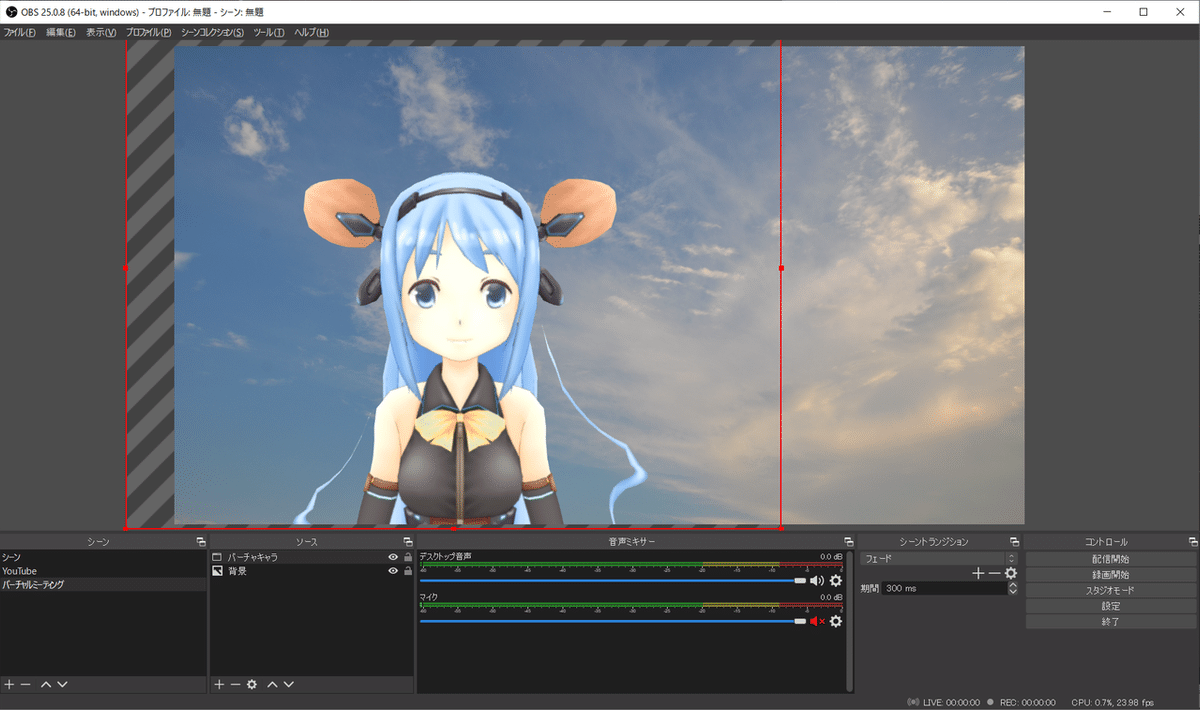
Task: Select the YouTube scene
Action: click(104, 571)
